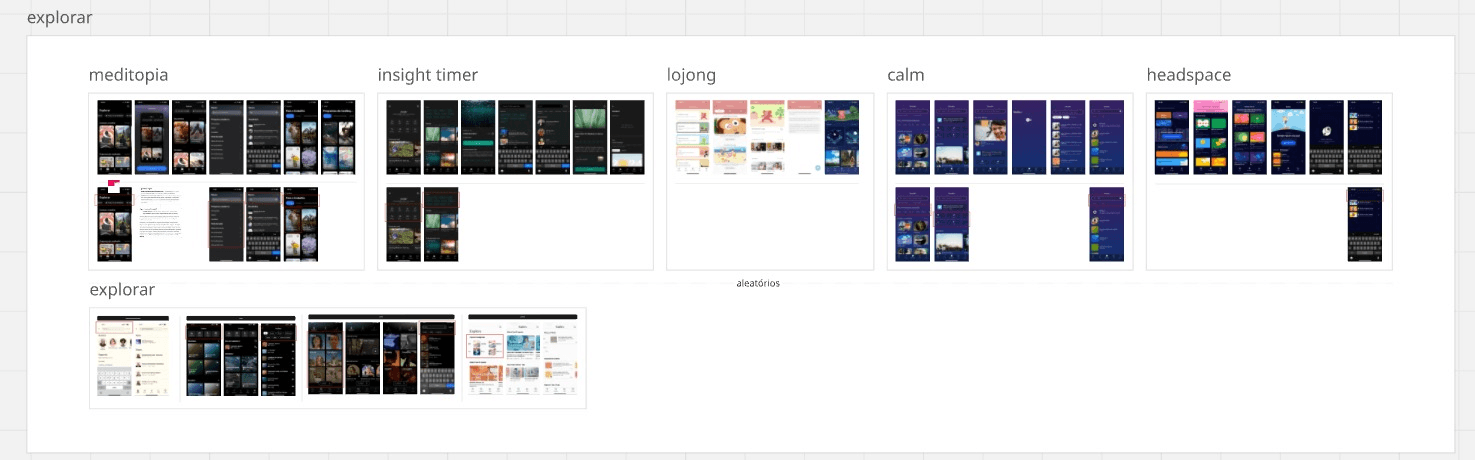Select the "meditopia" frame title
1475x460 pixels.
[x=128, y=76]
